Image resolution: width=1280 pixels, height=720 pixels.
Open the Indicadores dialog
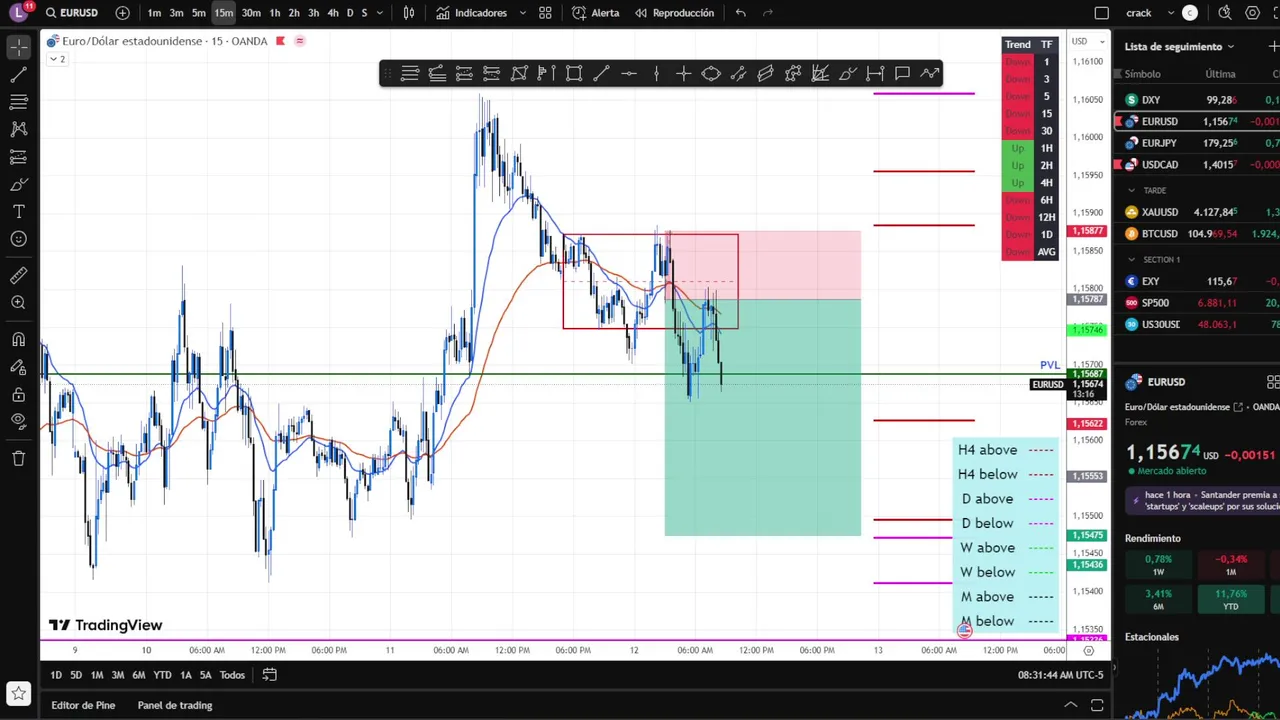point(472,13)
